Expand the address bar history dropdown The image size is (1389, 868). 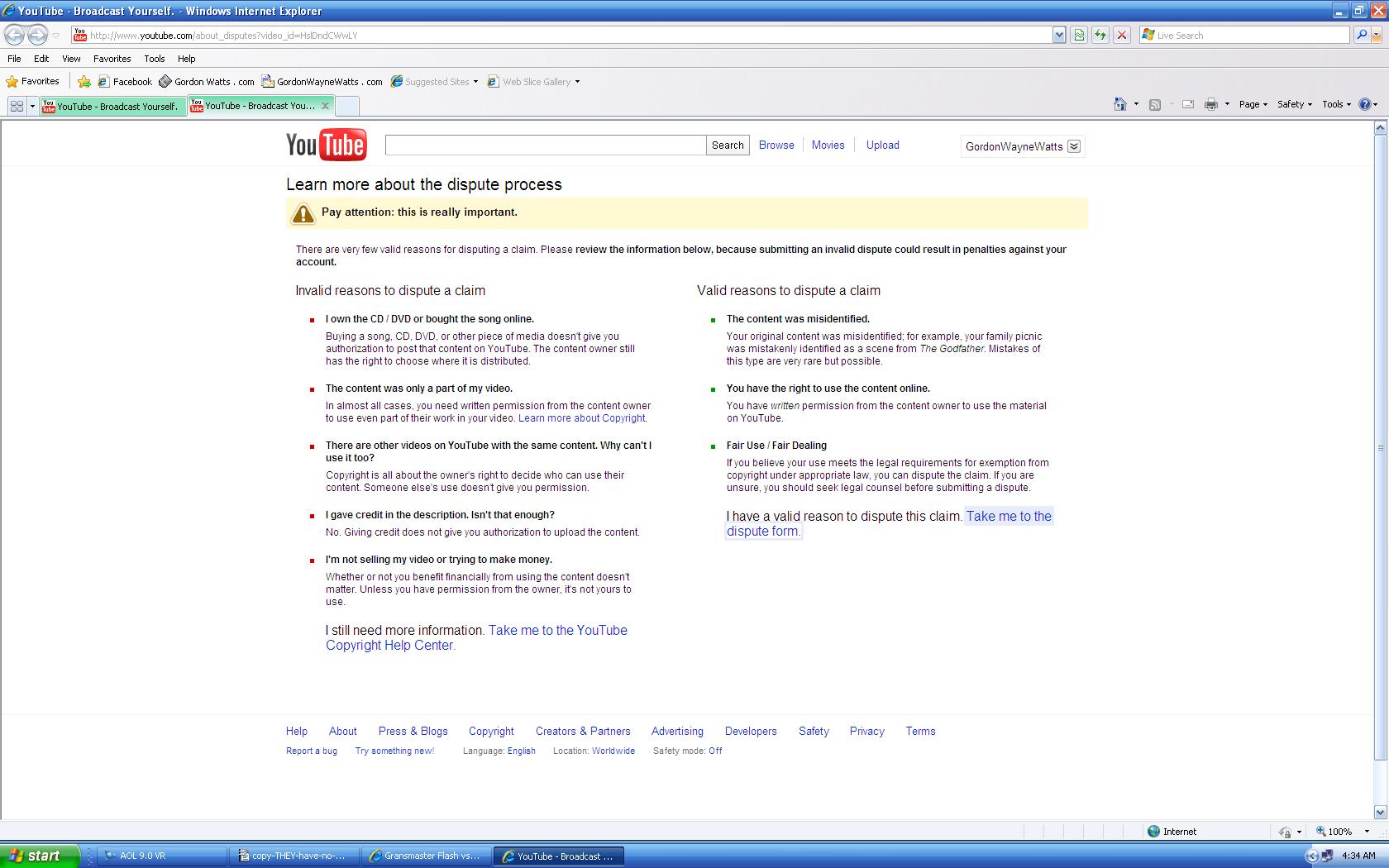(1059, 36)
